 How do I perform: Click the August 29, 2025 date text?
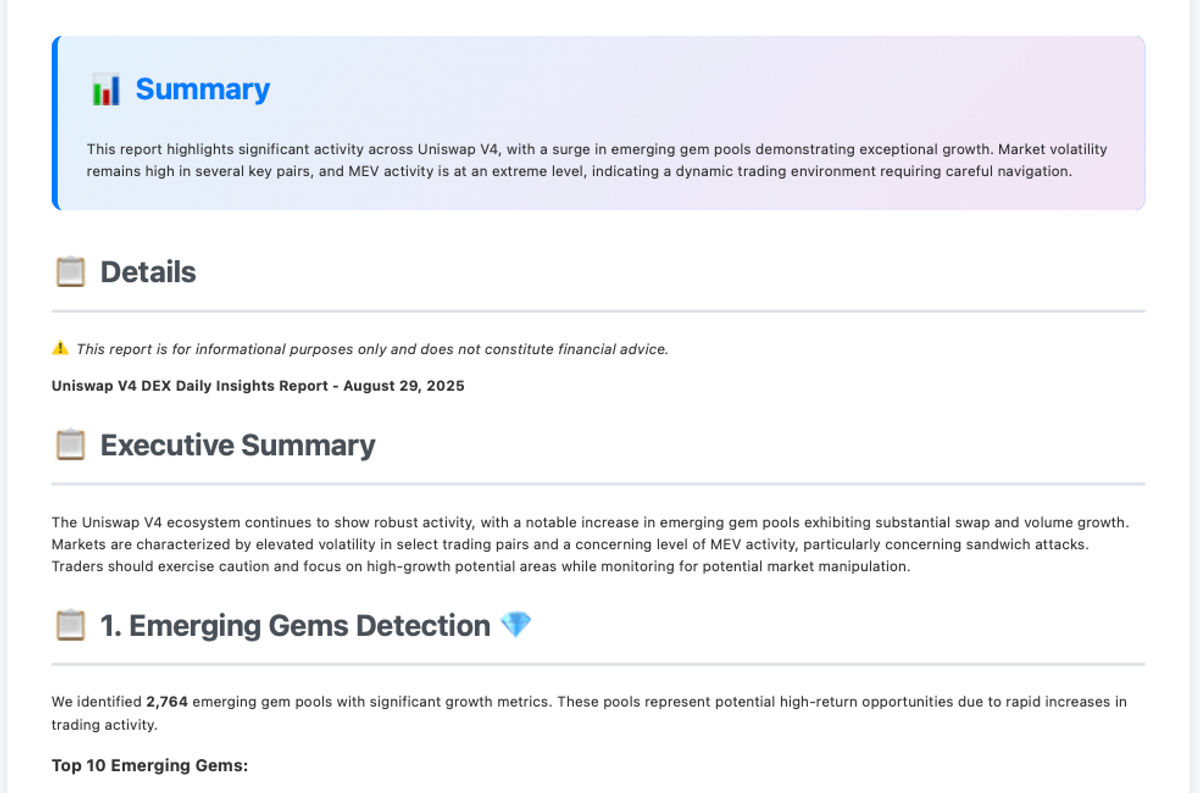coord(404,385)
